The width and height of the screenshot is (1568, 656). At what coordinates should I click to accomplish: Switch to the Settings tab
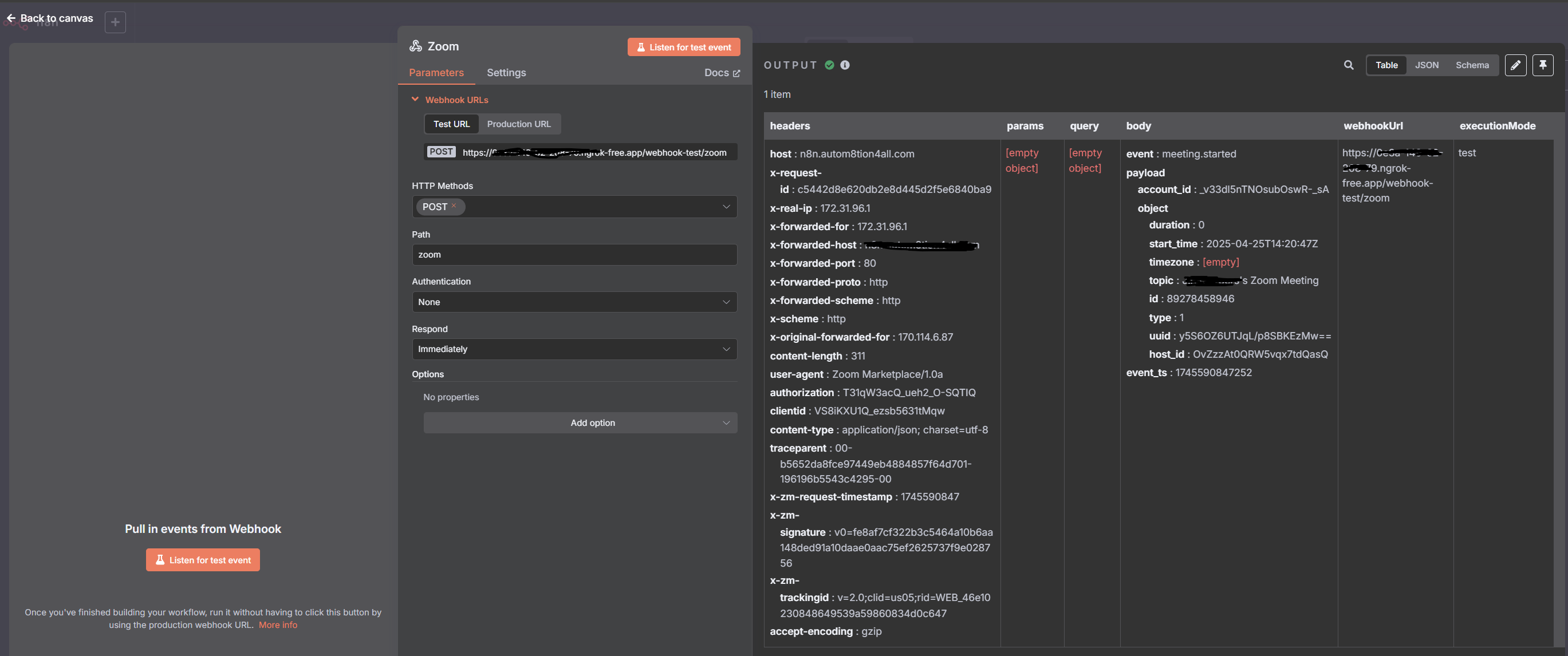[506, 73]
